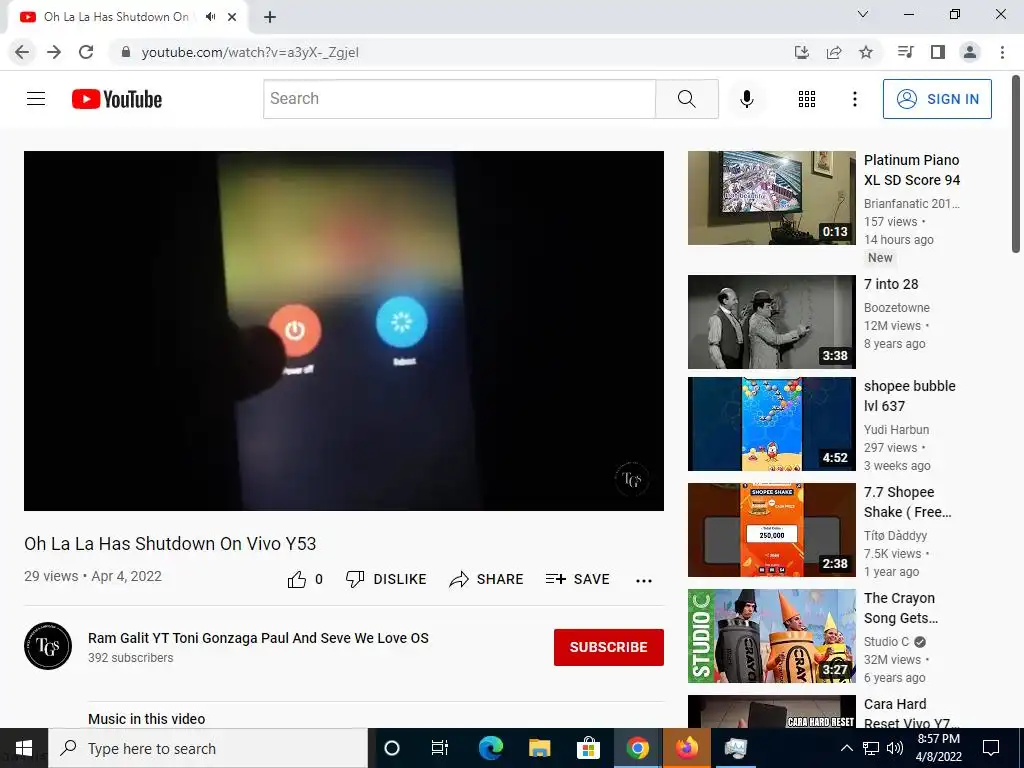The image size is (1024, 768).
Task: Reload the page with the refresh icon
Action: [86, 52]
